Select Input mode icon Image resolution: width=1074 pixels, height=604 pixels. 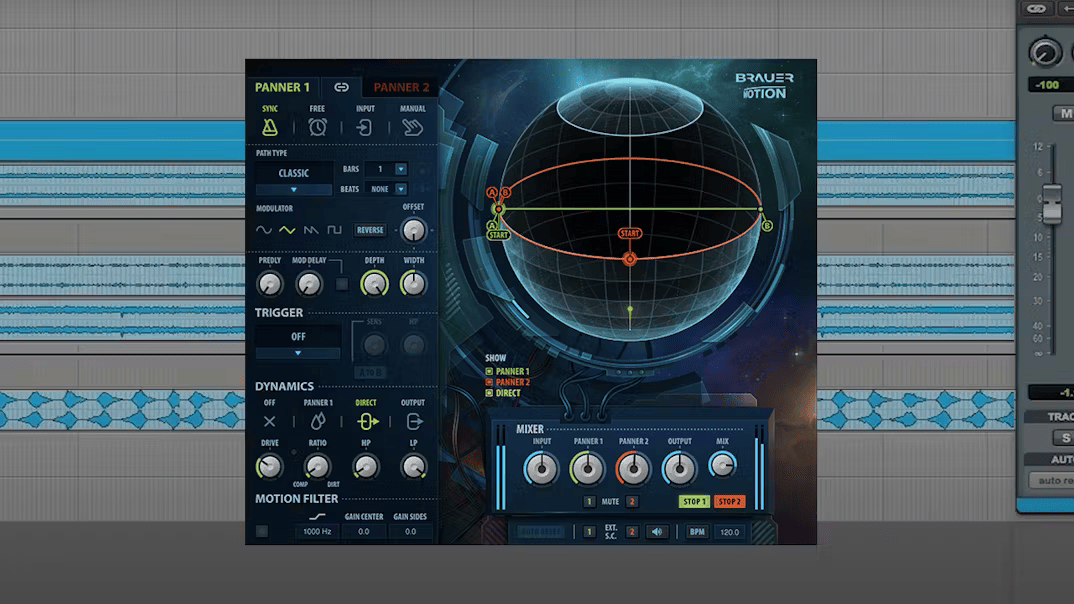pos(364,127)
